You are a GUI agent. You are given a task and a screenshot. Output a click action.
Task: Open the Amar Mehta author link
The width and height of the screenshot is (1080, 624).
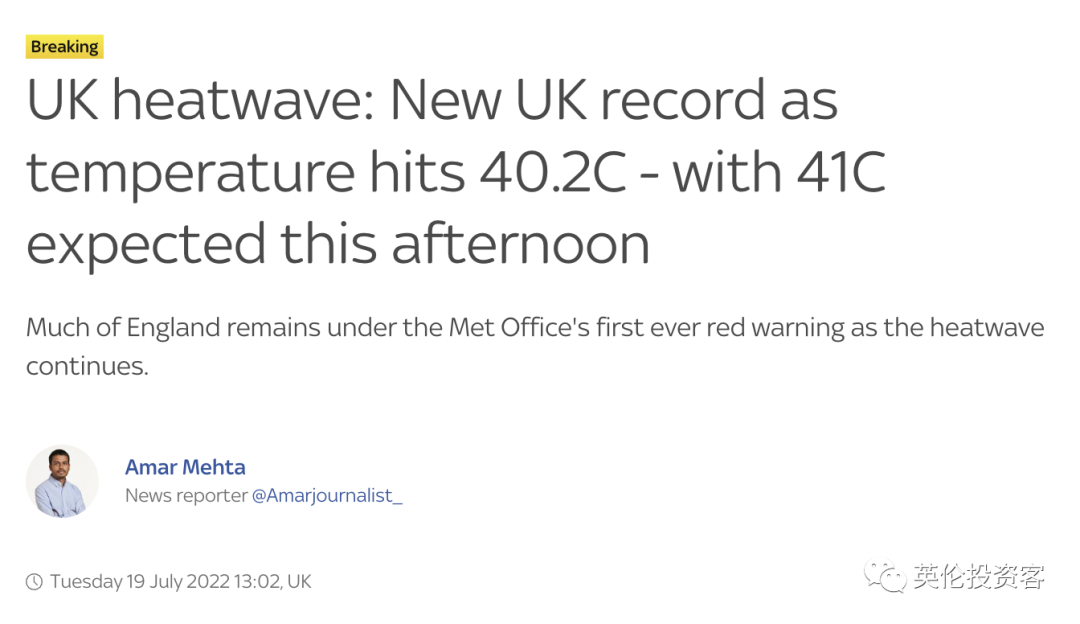185,467
